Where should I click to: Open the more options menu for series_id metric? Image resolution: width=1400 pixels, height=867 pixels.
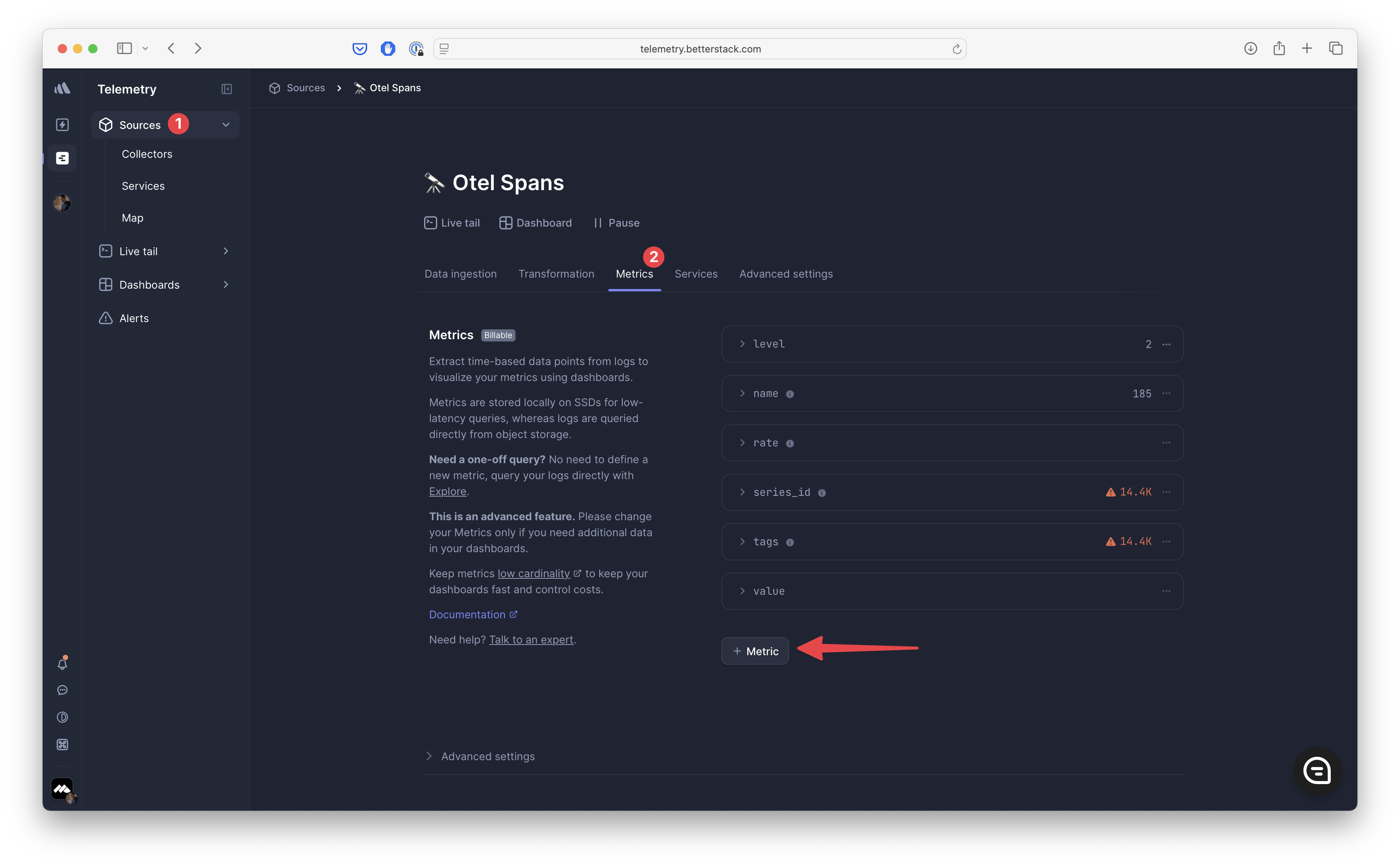pyautogui.click(x=1166, y=492)
